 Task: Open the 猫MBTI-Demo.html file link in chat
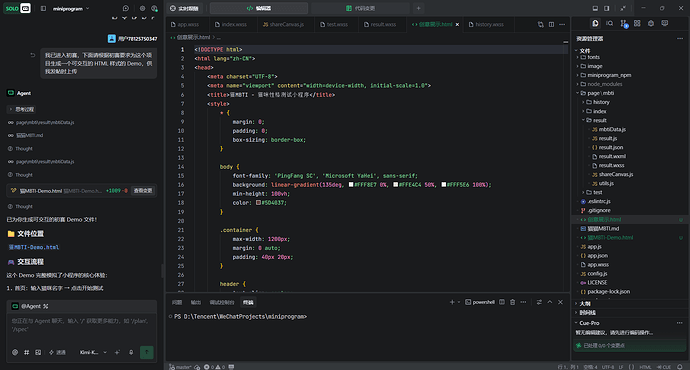(33, 247)
